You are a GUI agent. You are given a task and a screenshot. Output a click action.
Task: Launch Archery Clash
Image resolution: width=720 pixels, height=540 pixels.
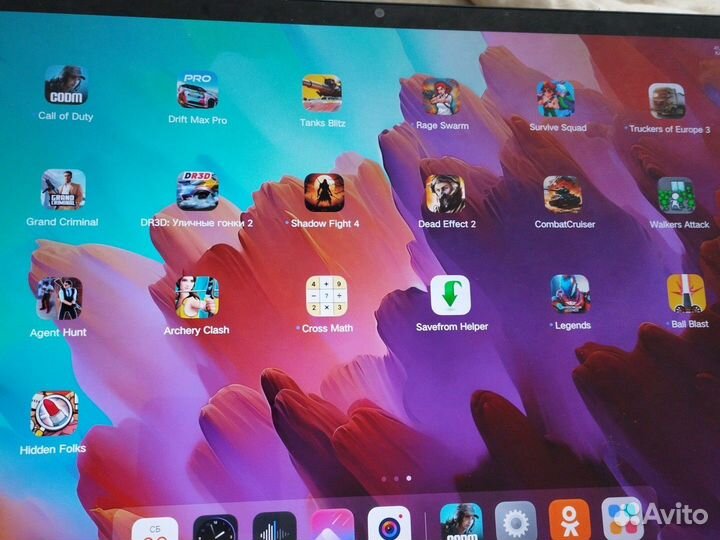(x=197, y=298)
